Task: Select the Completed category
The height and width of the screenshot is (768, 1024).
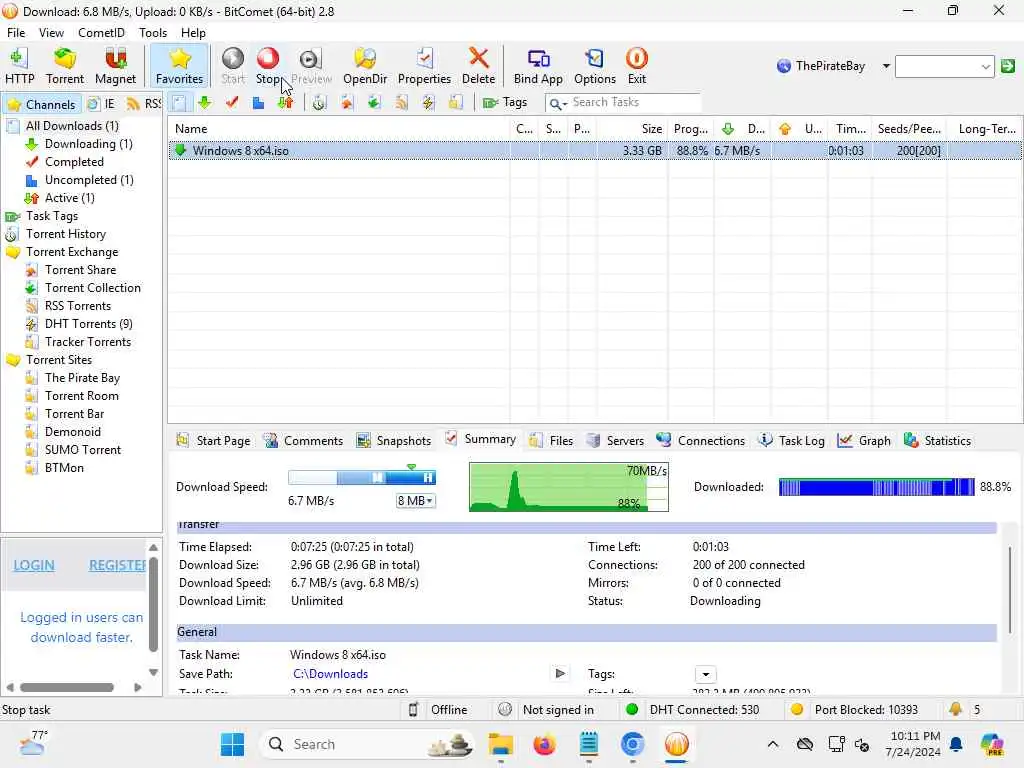Action: [x=74, y=162]
